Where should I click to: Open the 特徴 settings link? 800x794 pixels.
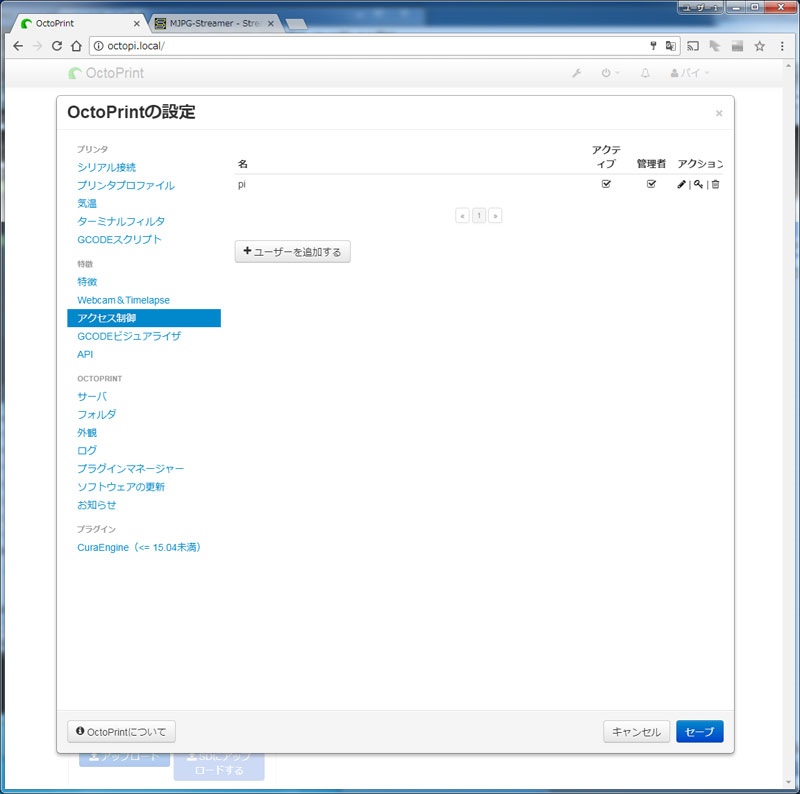pos(87,282)
